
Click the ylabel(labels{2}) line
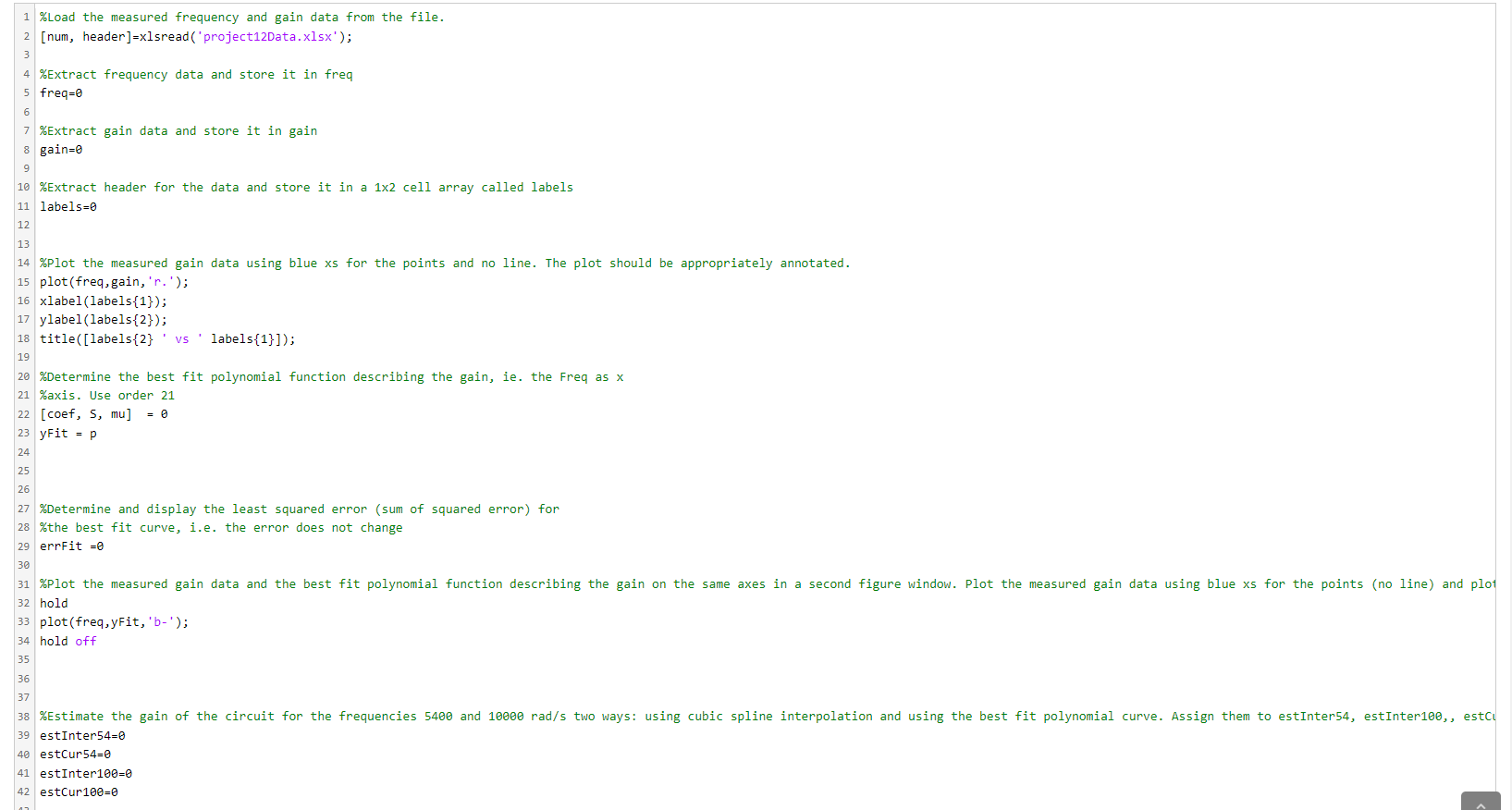[104, 320]
